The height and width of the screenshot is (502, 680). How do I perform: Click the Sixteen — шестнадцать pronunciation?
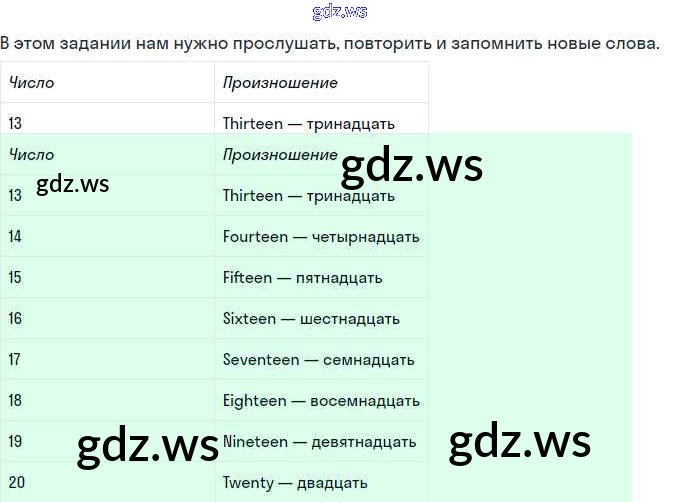coord(311,319)
